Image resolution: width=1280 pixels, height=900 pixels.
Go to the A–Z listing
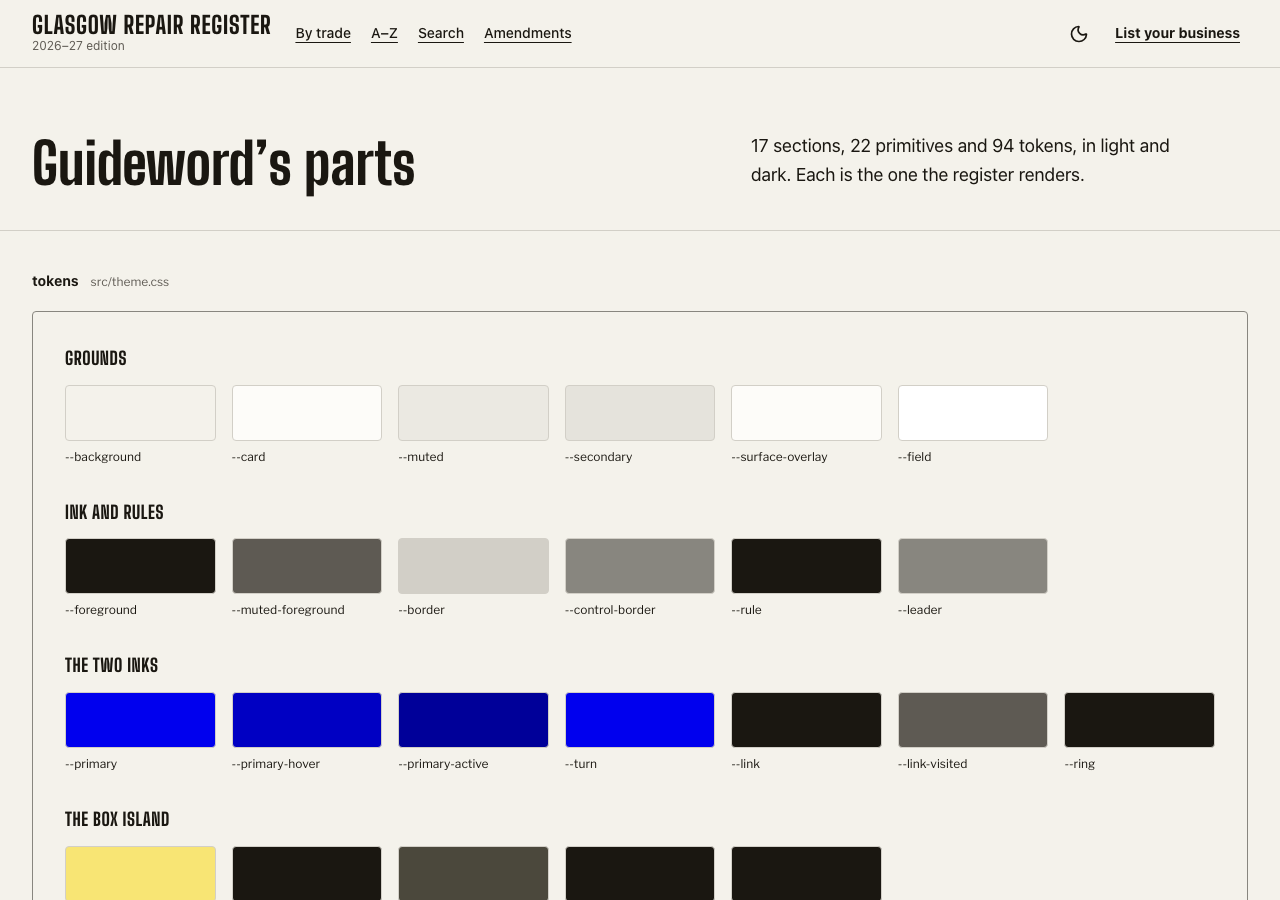(384, 33)
